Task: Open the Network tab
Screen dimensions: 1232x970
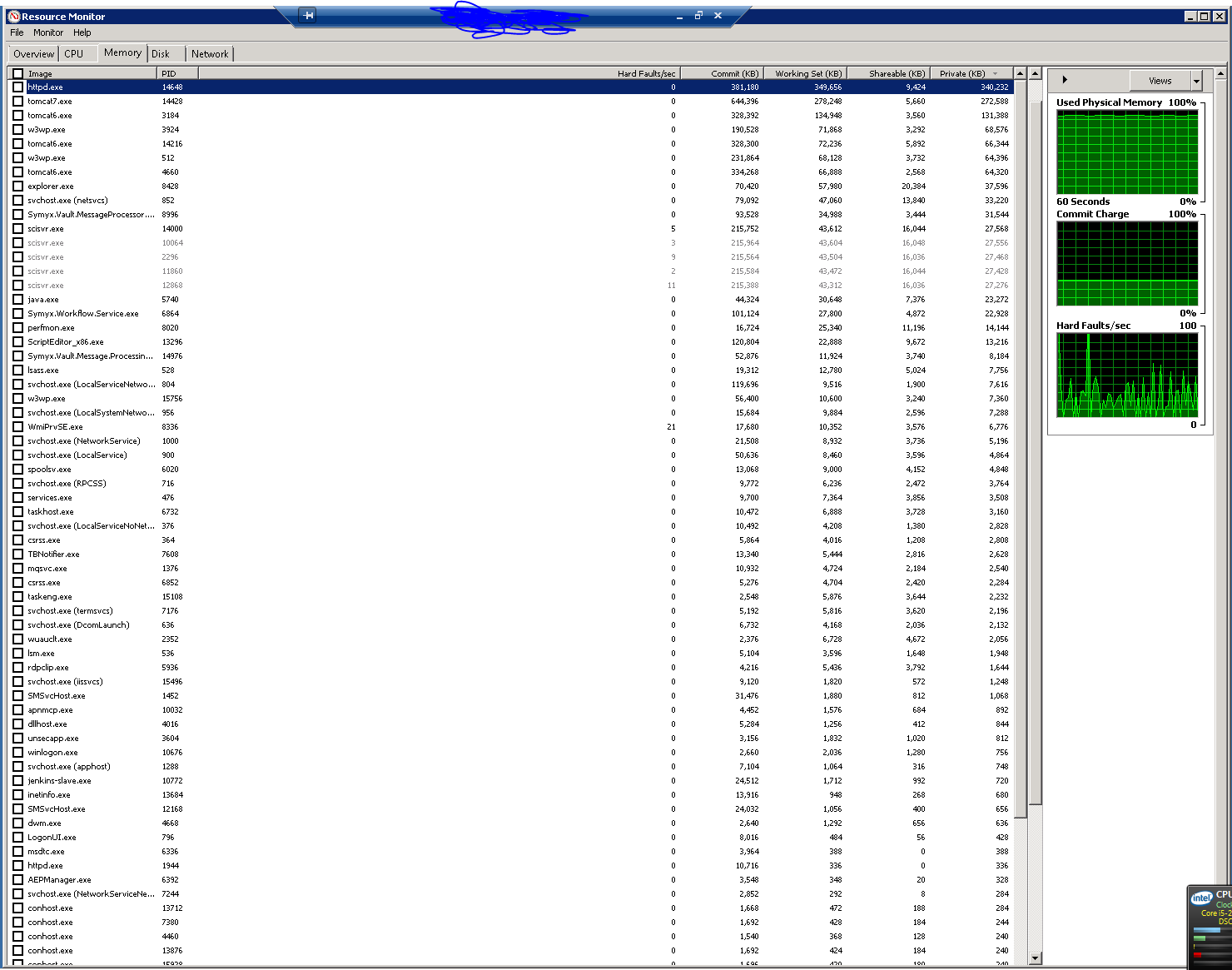Action: [x=210, y=53]
